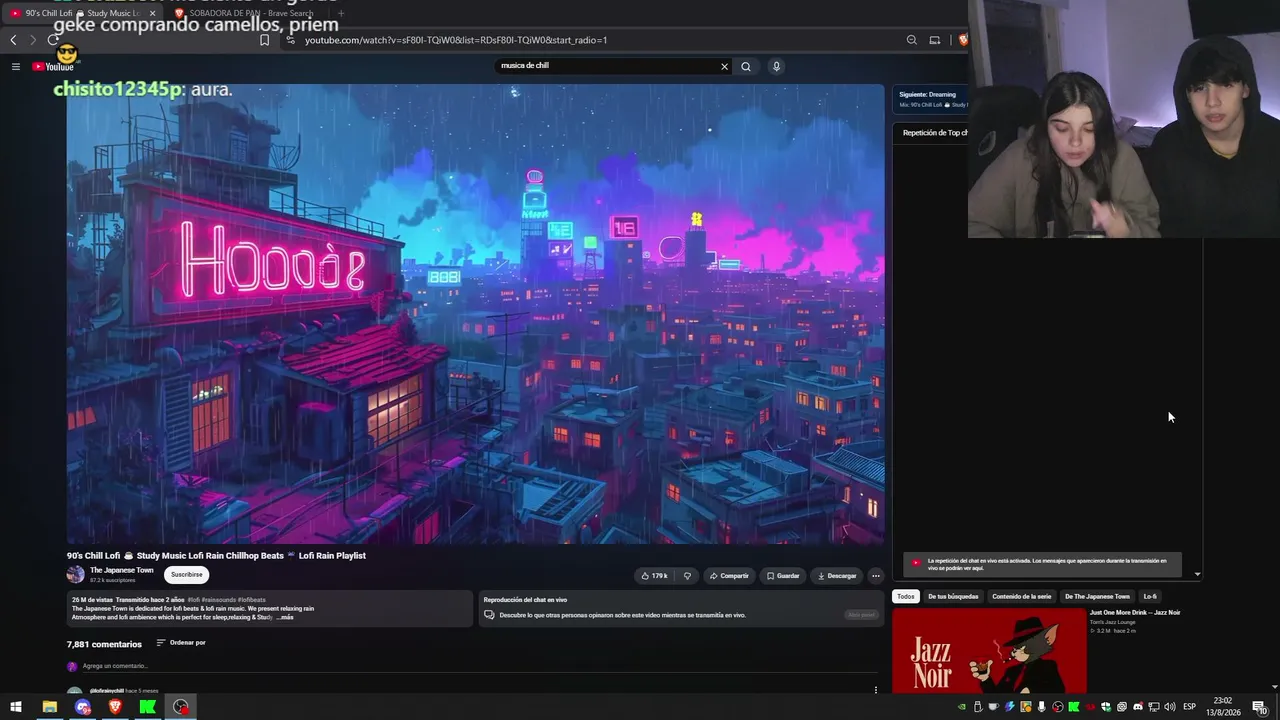Dislike the video
The width and height of the screenshot is (1280, 720).
pyautogui.click(x=687, y=576)
